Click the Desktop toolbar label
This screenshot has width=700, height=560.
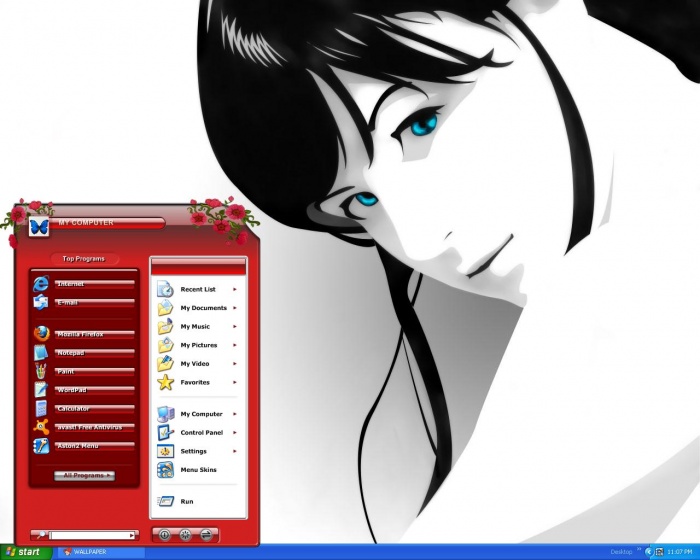621,552
